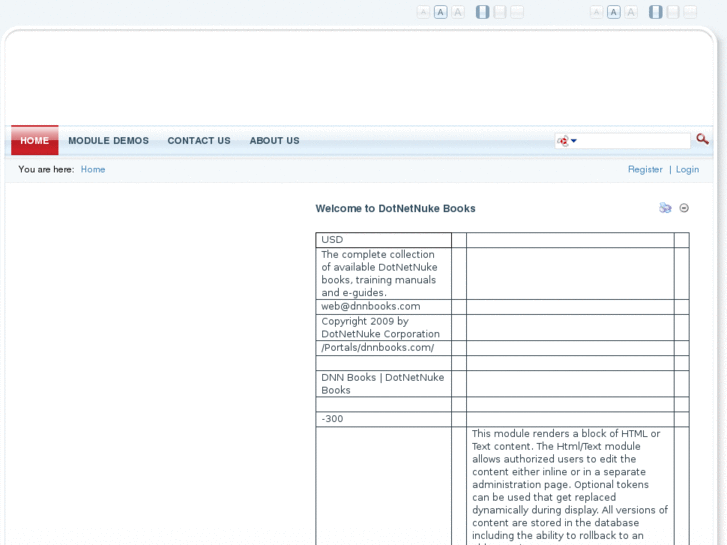The height and width of the screenshot is (545, 727).
Task: Select medium text size in the right icon group
Action: 614,12
